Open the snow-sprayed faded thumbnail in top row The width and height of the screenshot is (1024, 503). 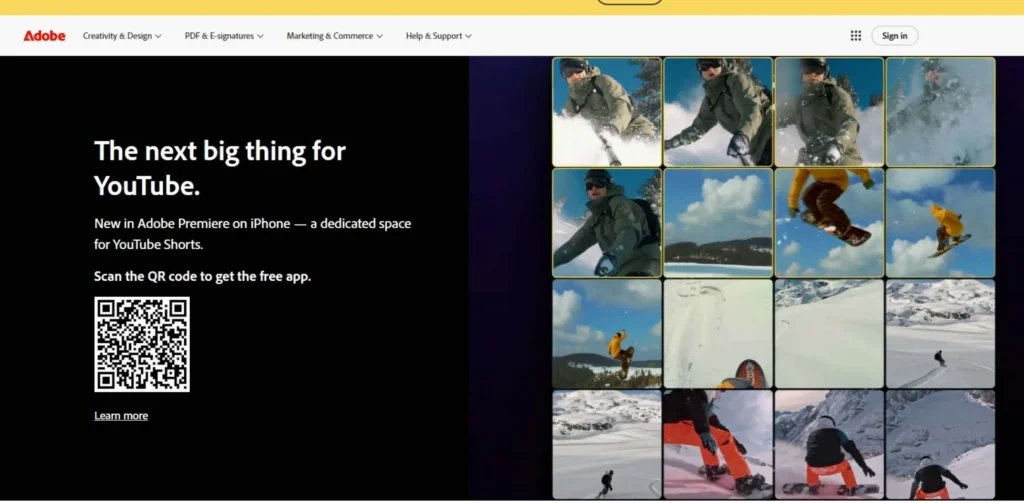tap(940, 111)
